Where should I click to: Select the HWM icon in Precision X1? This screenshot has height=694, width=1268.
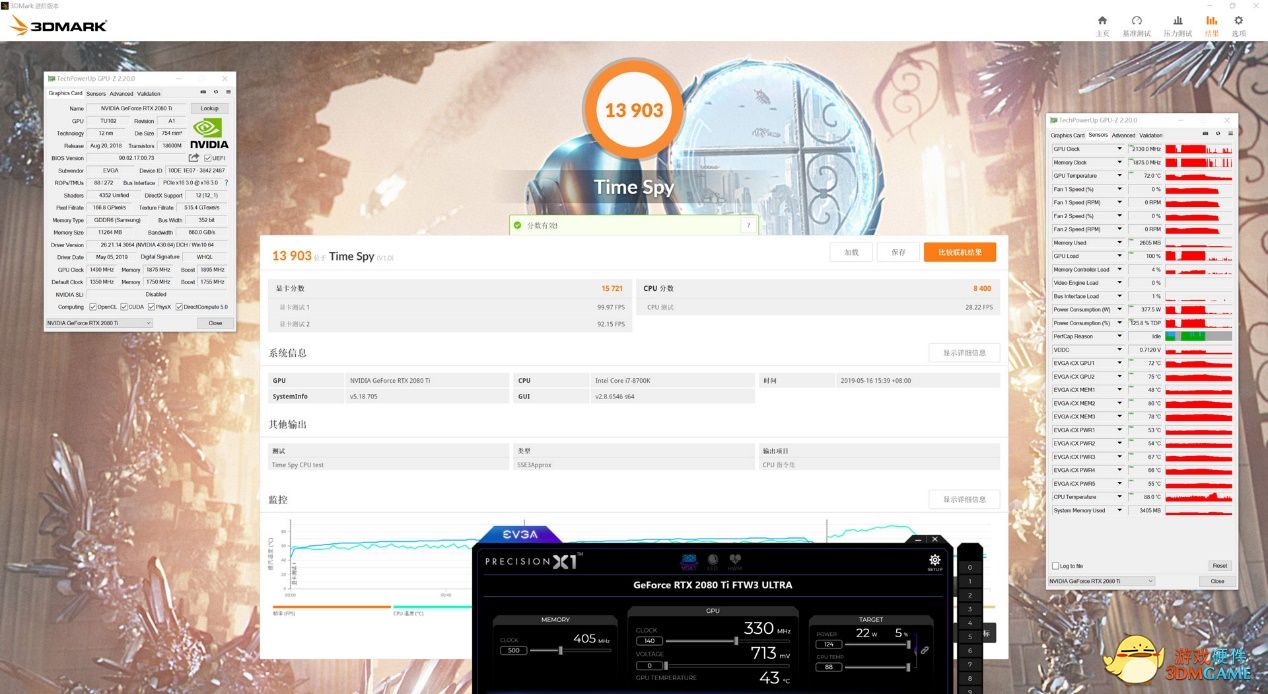point(735,561)
